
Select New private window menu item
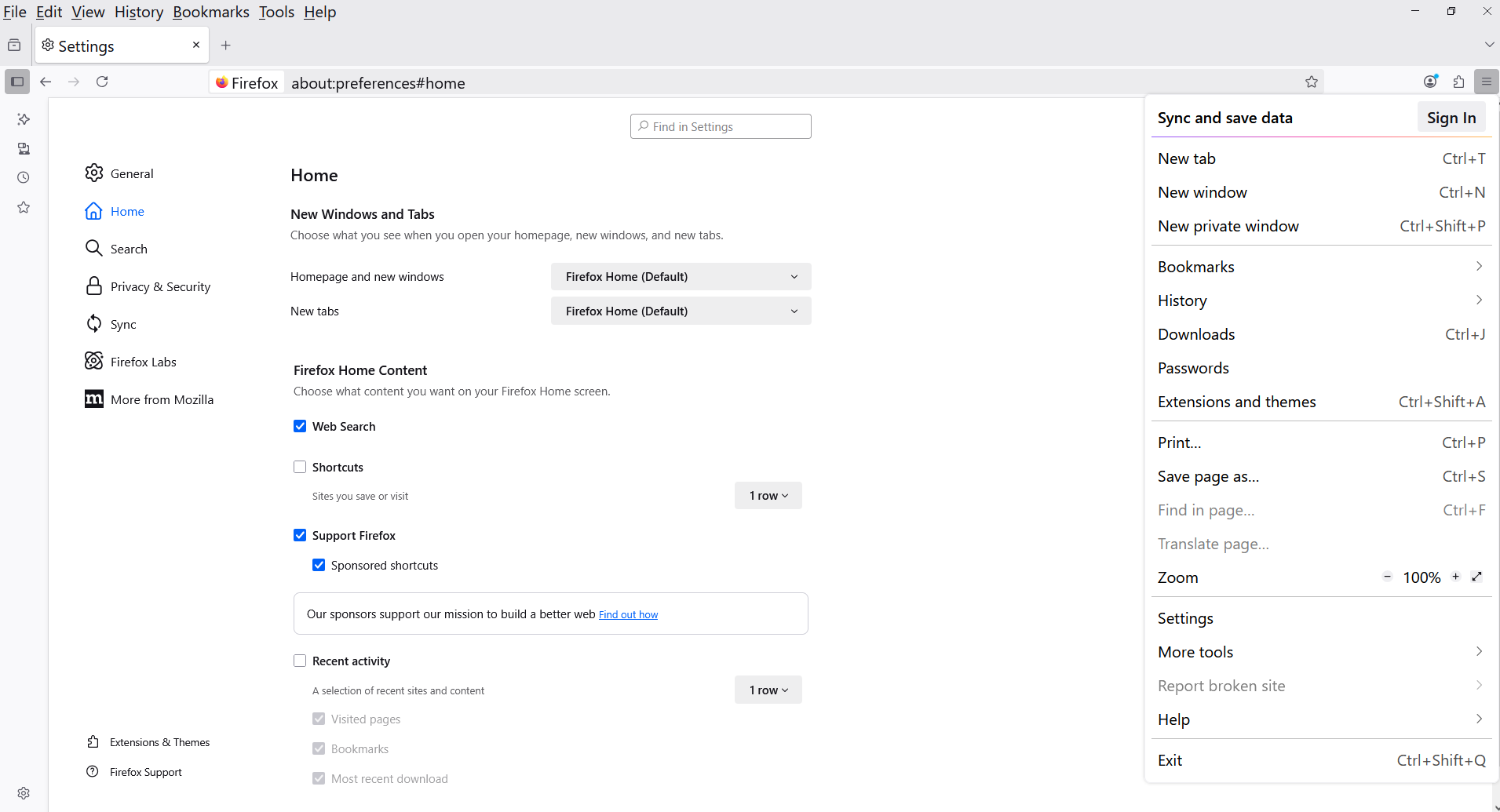click(x=1228, y=226)
